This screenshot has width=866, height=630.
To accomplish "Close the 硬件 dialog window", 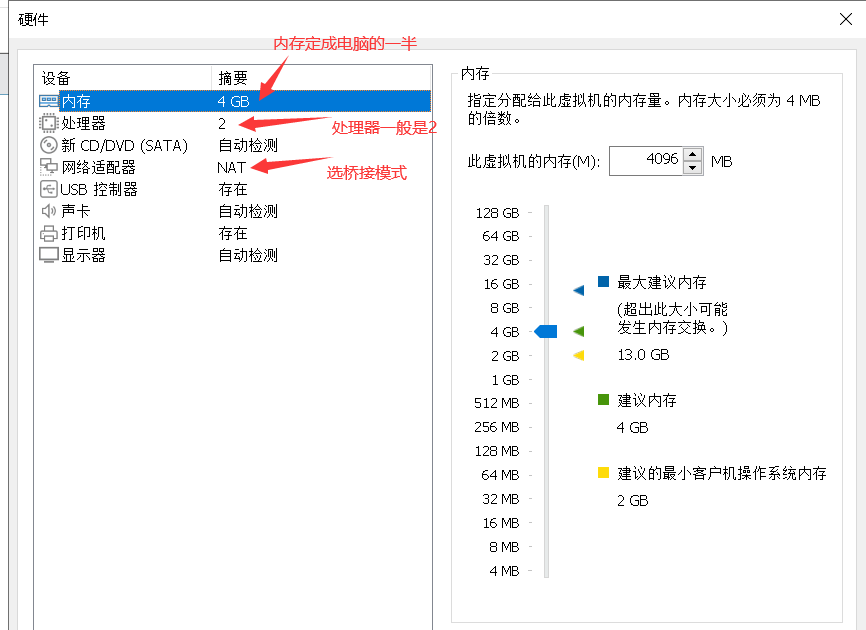I will [846, 19].
